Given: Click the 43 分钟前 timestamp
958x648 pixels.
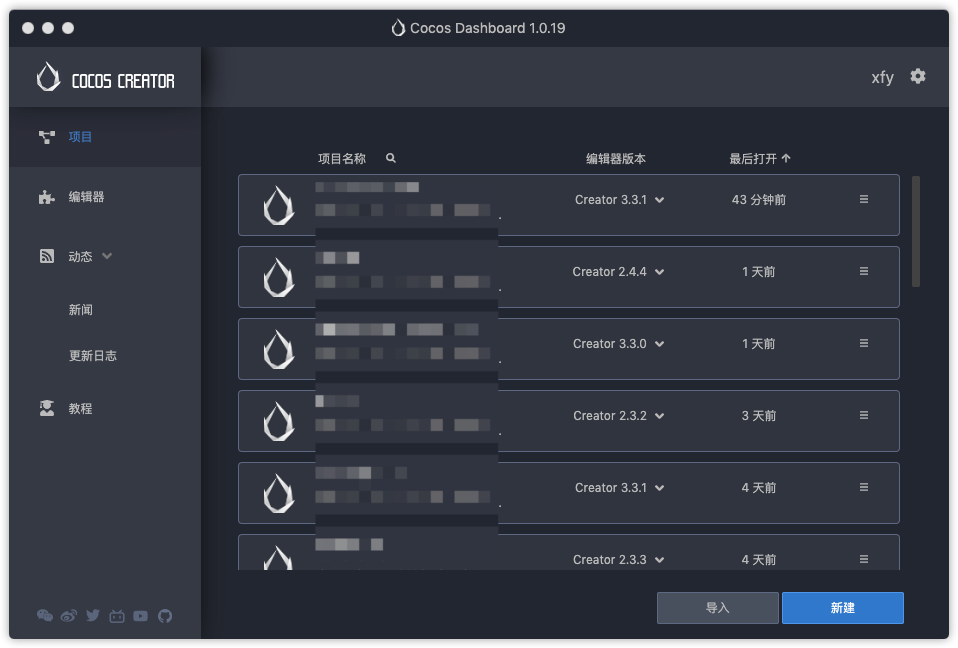Looking at the screenshot, I should point(759,200).
